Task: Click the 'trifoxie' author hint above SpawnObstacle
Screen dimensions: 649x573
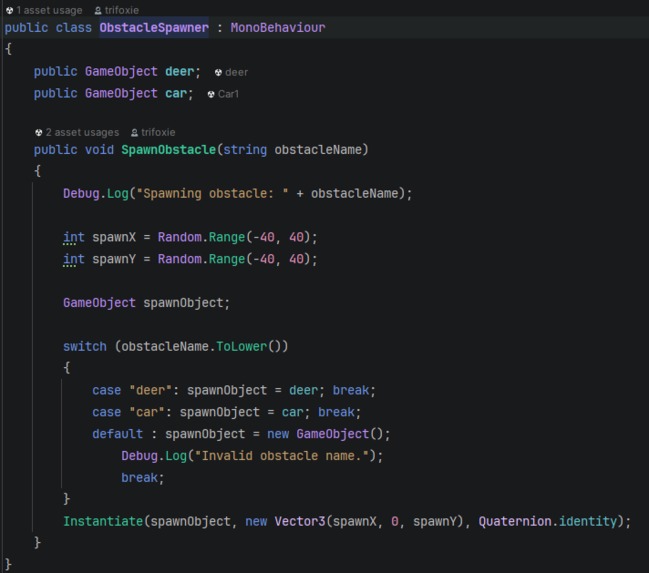Action: pos(158,132)
